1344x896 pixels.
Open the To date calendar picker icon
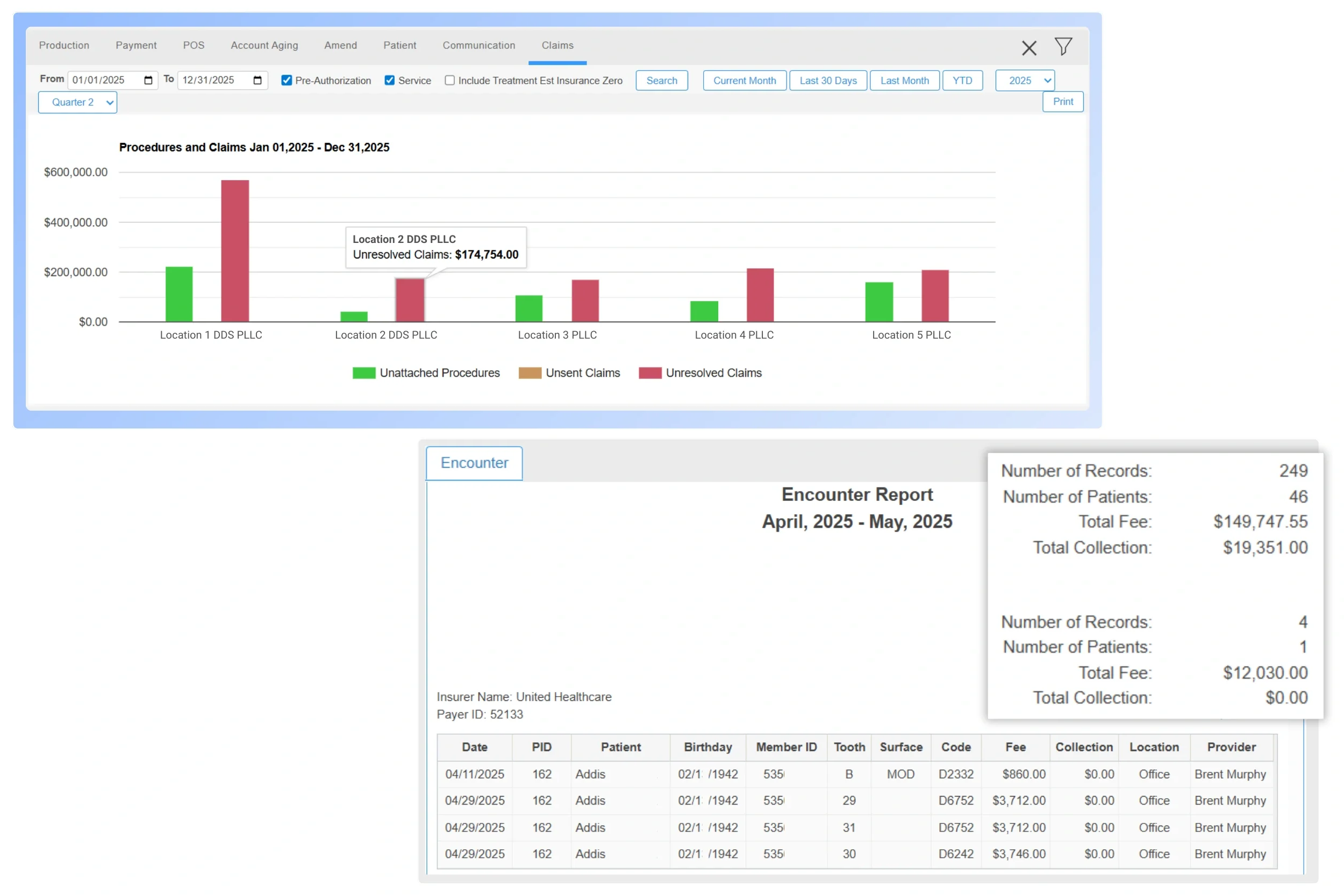pos(257,80)
